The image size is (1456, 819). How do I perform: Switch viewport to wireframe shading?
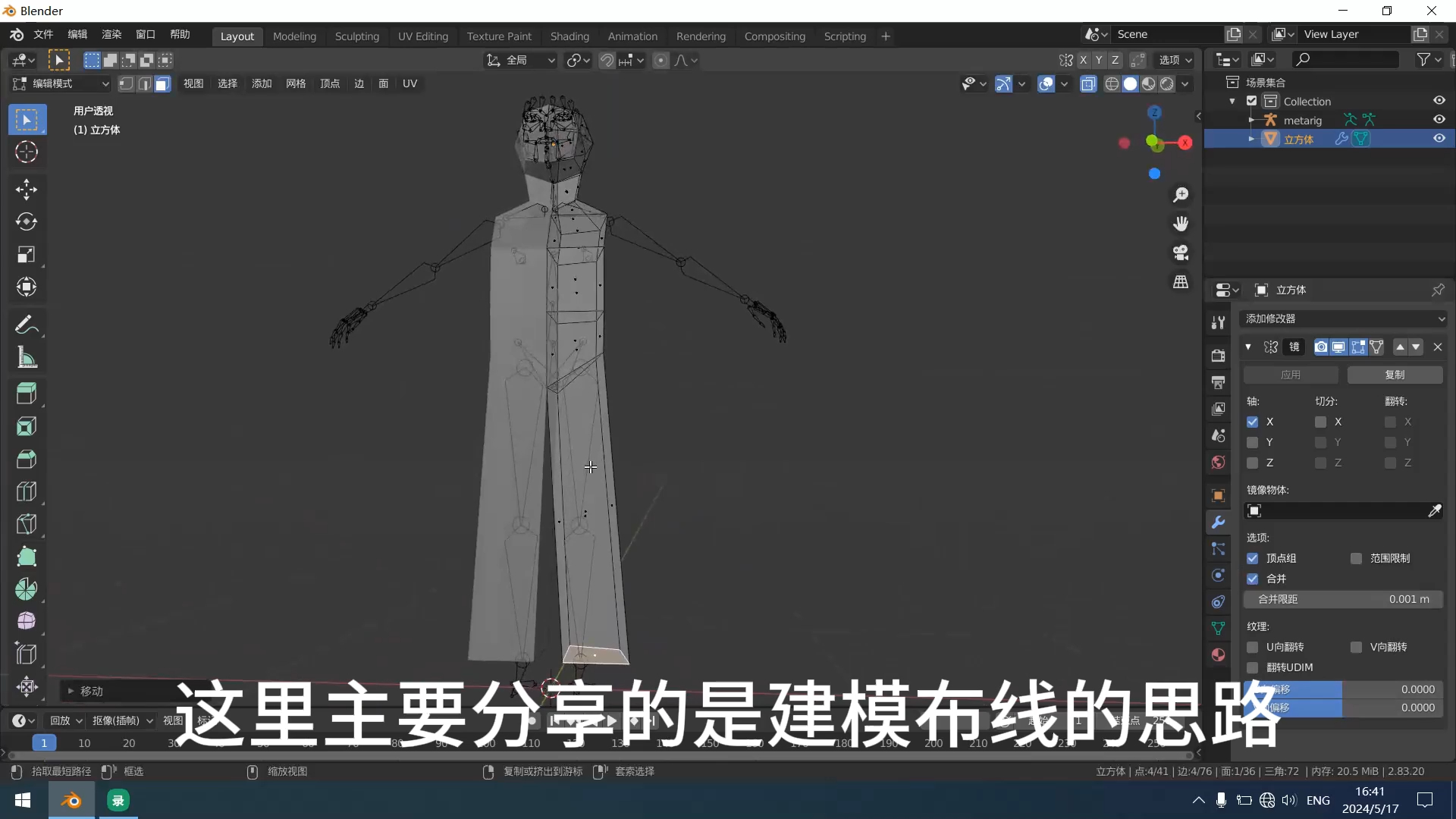[x=1112, y=83]
